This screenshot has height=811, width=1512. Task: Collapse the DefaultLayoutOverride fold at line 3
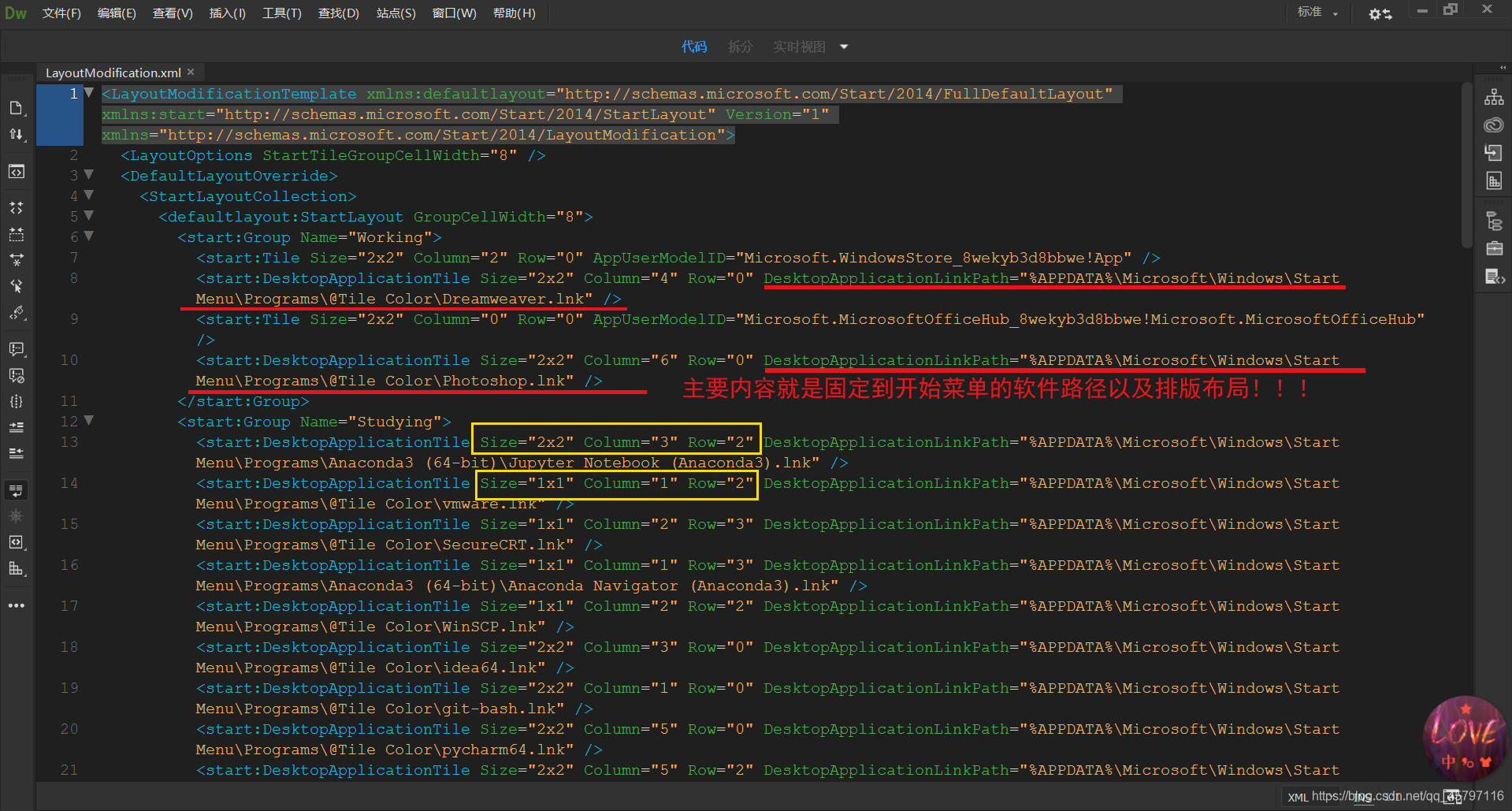pos(89,175)
